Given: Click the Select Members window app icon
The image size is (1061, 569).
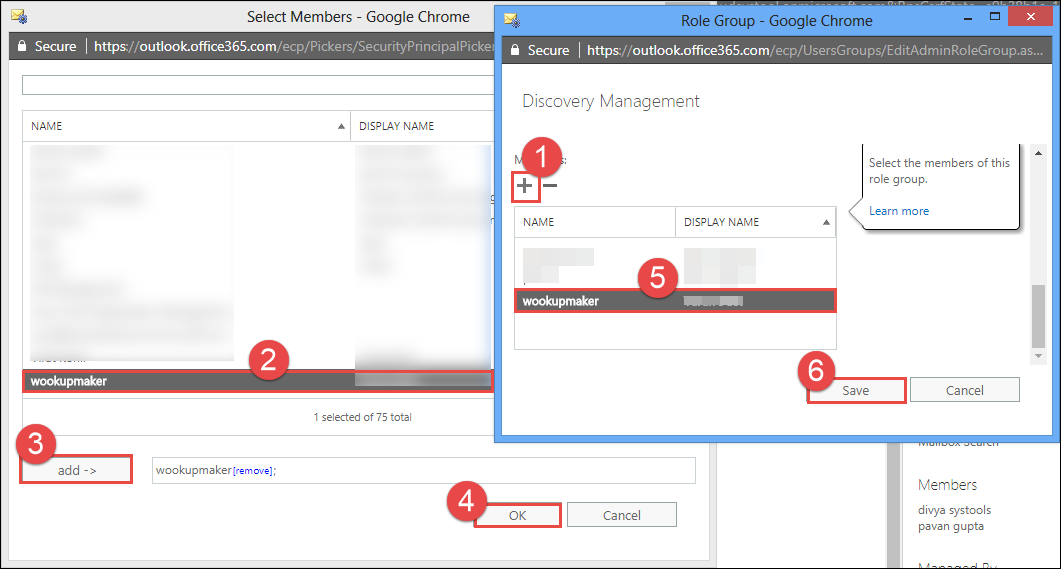Looking at the screenshot, I should point(19,16).
